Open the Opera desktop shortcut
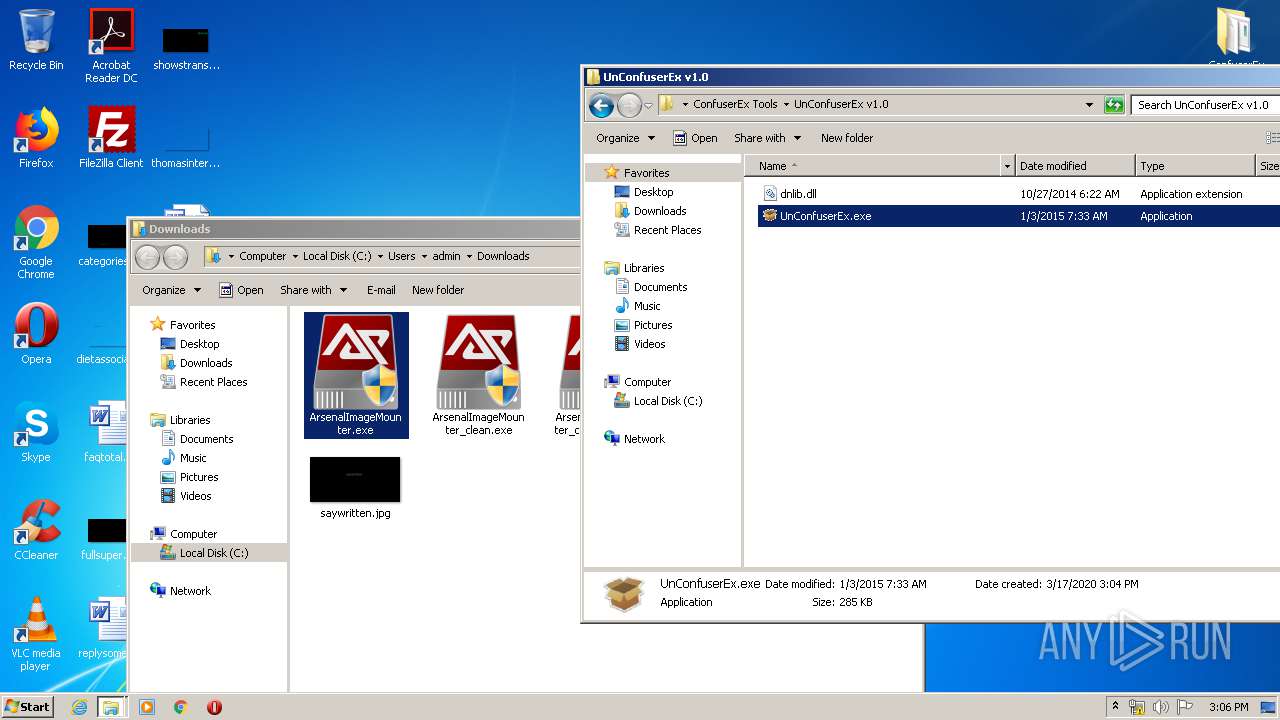The width and height of the screenshot is (1280, 720). coord(36,334)
